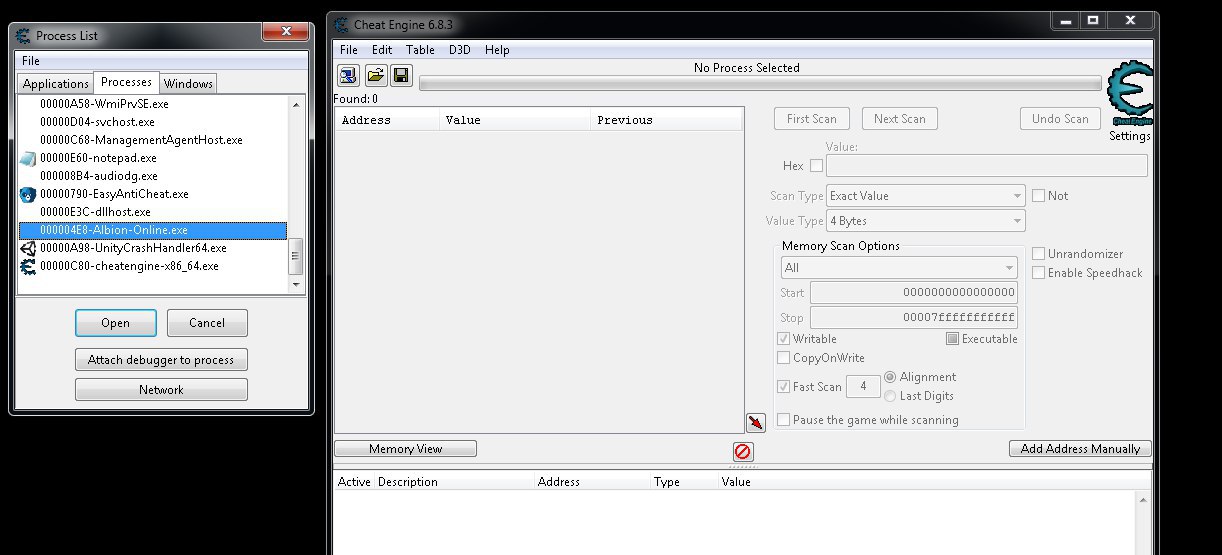Toggle the Writable checkbox
The image size is (1222, 555).
click(784, 339)
